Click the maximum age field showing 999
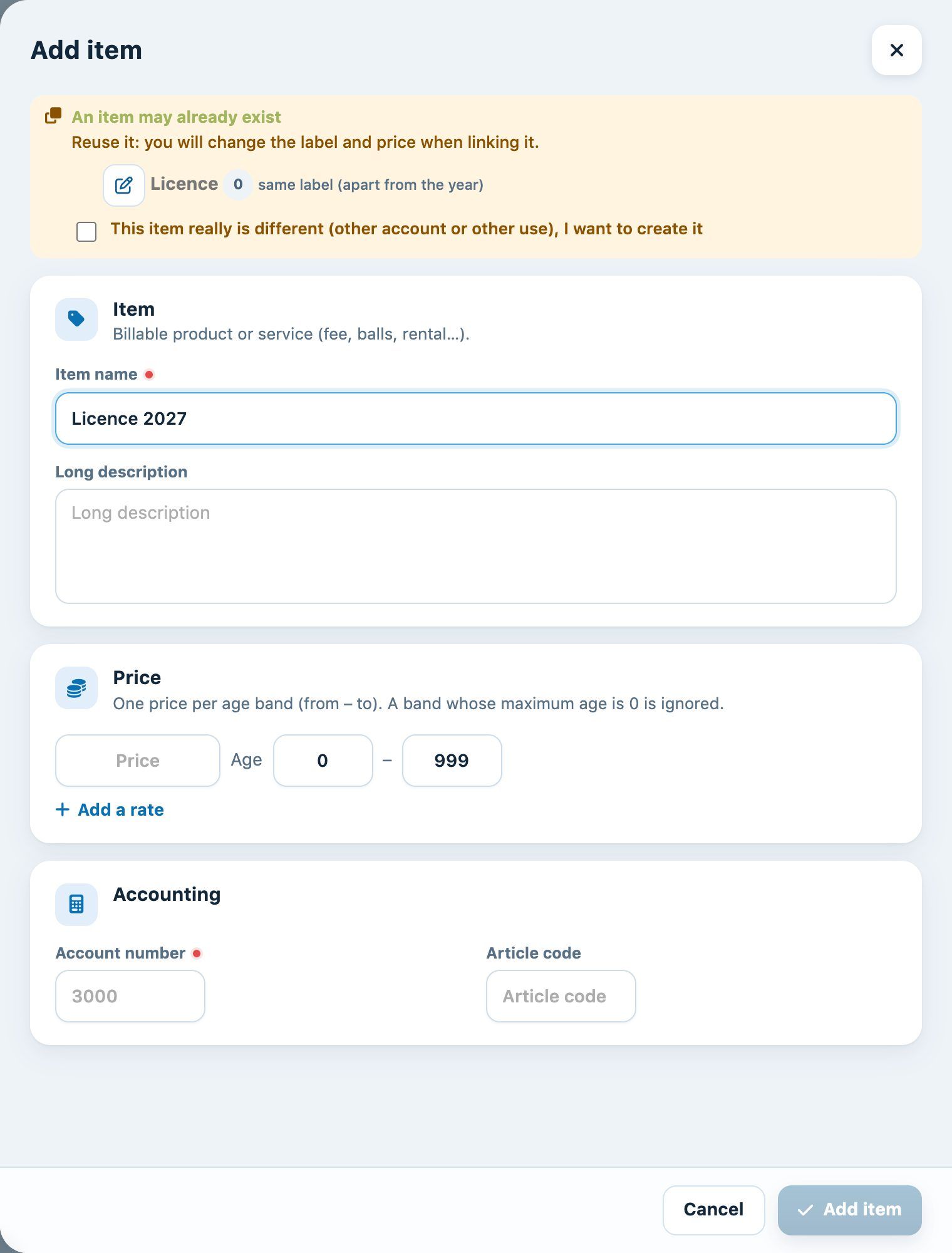The image size is (952, 1253). coord(452,761)
